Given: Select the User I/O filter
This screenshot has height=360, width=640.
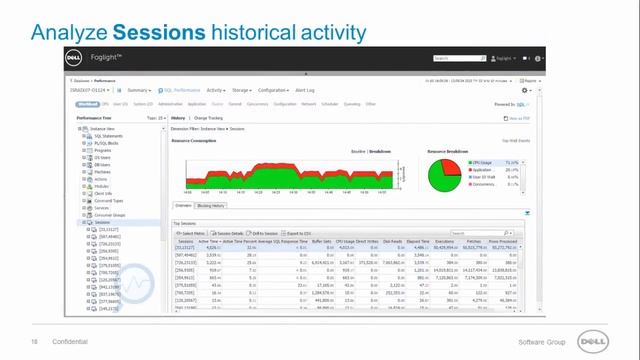Looking at the screenshot, I should [120, 104].
